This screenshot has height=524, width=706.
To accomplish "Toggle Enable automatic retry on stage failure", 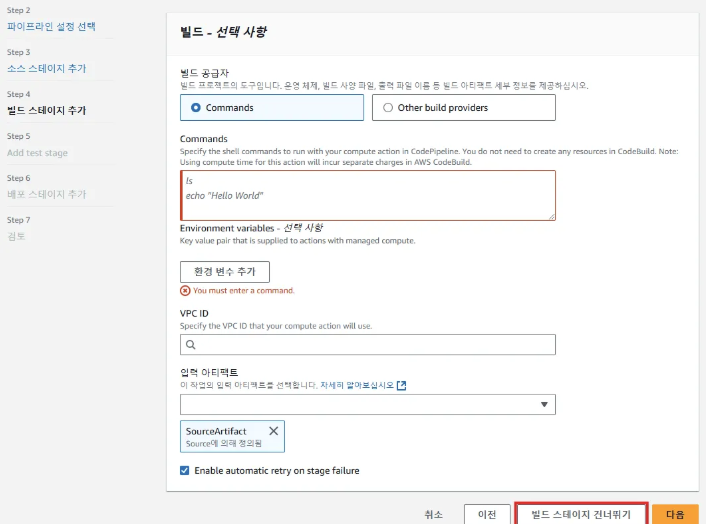I will [x=185, y=470].
